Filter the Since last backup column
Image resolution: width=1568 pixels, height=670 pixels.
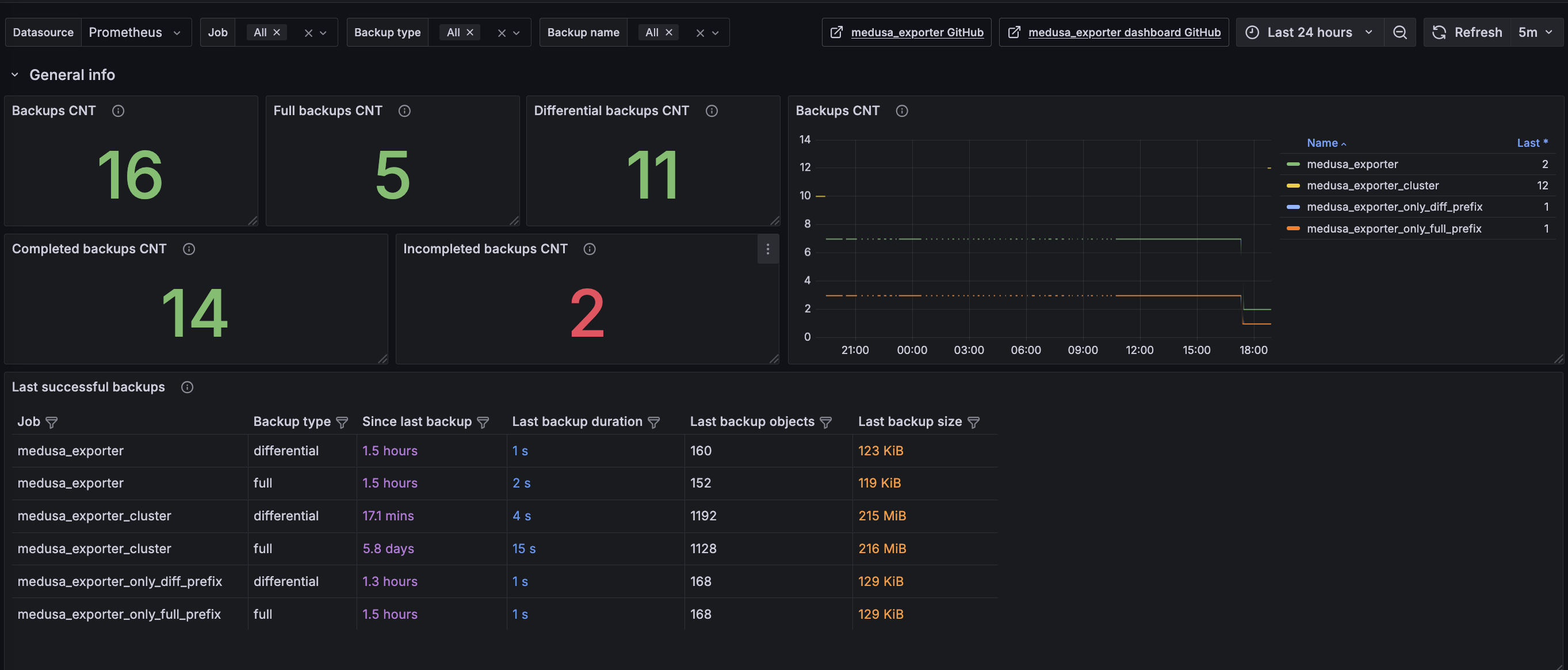click(x=483, y=422)
